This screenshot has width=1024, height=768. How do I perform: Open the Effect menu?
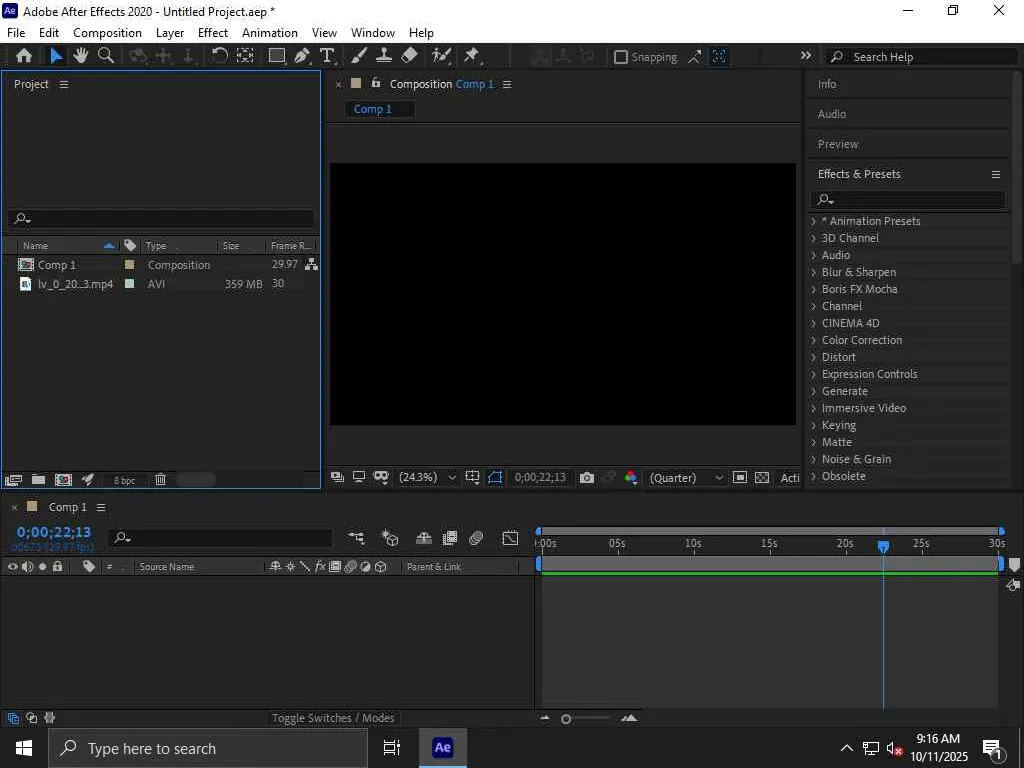click(213, 33)
